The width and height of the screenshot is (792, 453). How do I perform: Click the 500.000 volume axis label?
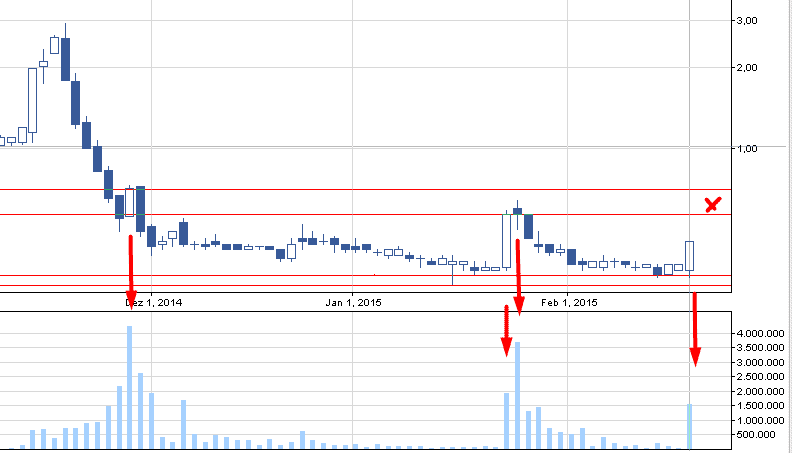[760, 435]
